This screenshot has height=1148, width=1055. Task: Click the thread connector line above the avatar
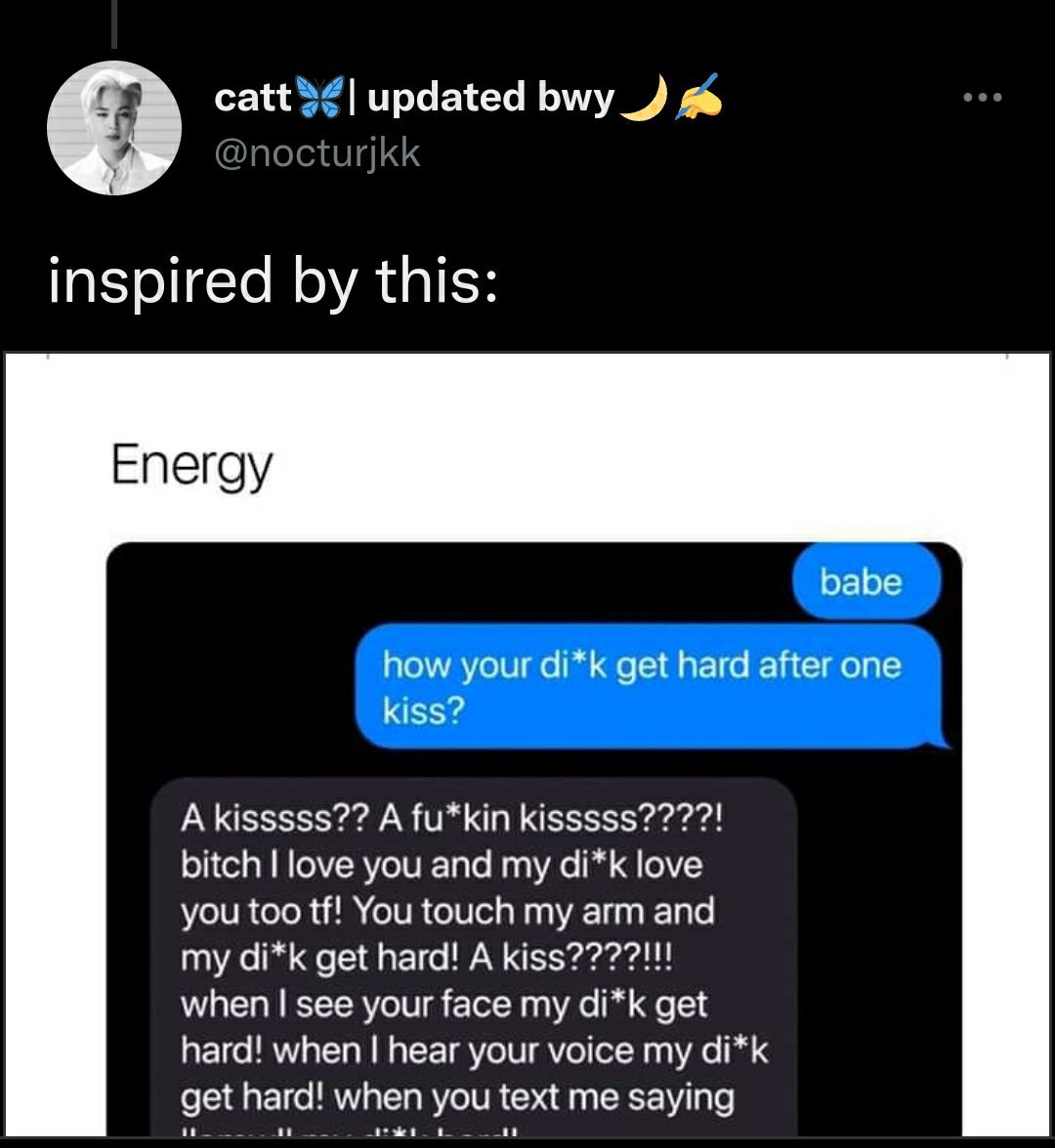pos(114,24)
